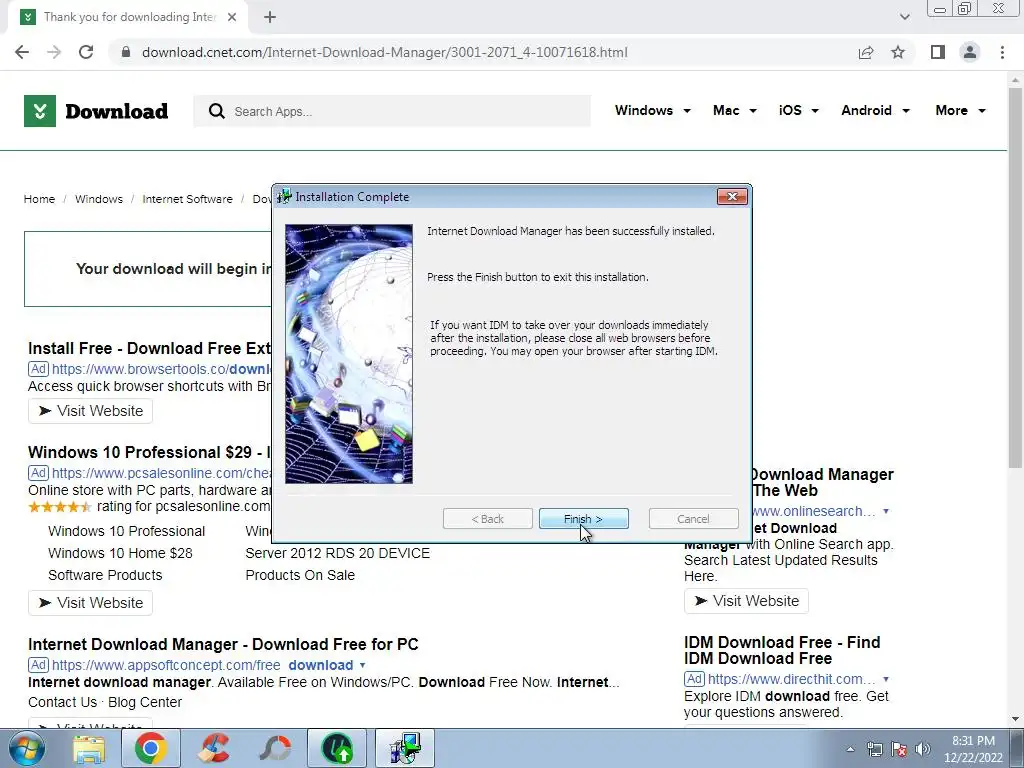This screenshot has height=768, width=1024.
Task: Expand the iOS navigation dropdown
Action: click(x=798, y=110)
